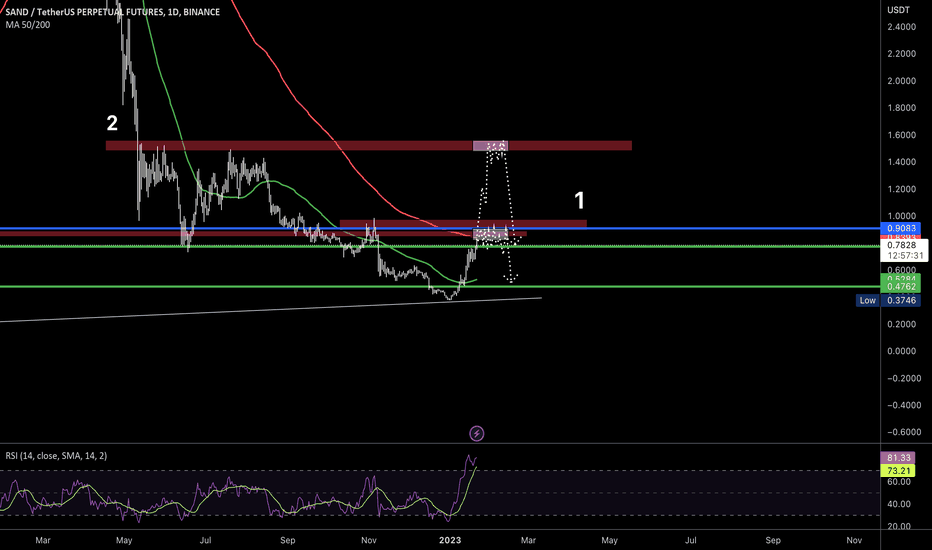This screenshot has height=550, width=932.
Task: Click the 2.0000 price axis label
Action: (x=901, y=81)
